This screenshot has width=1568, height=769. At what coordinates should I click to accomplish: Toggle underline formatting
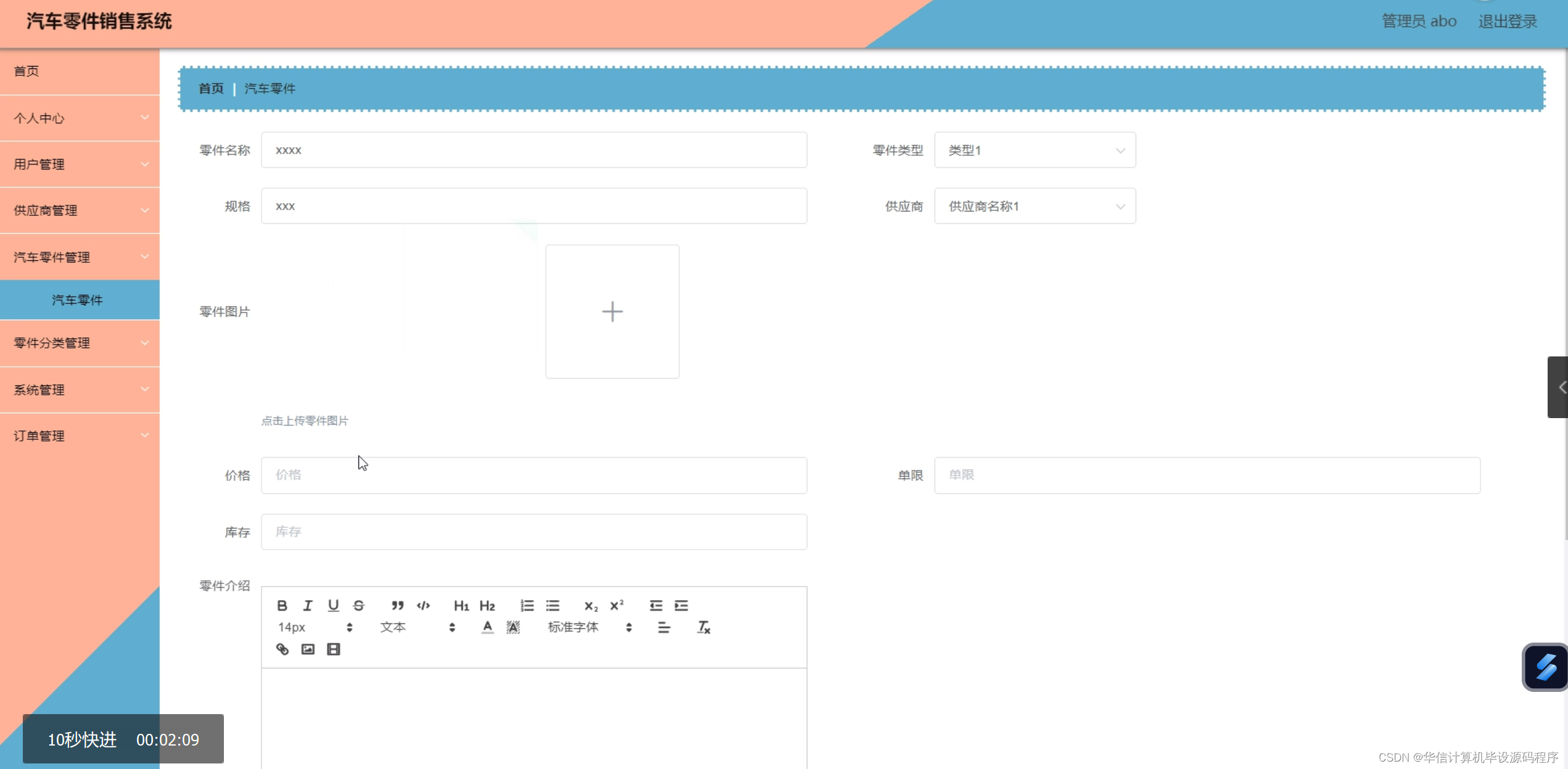(333, 606)
